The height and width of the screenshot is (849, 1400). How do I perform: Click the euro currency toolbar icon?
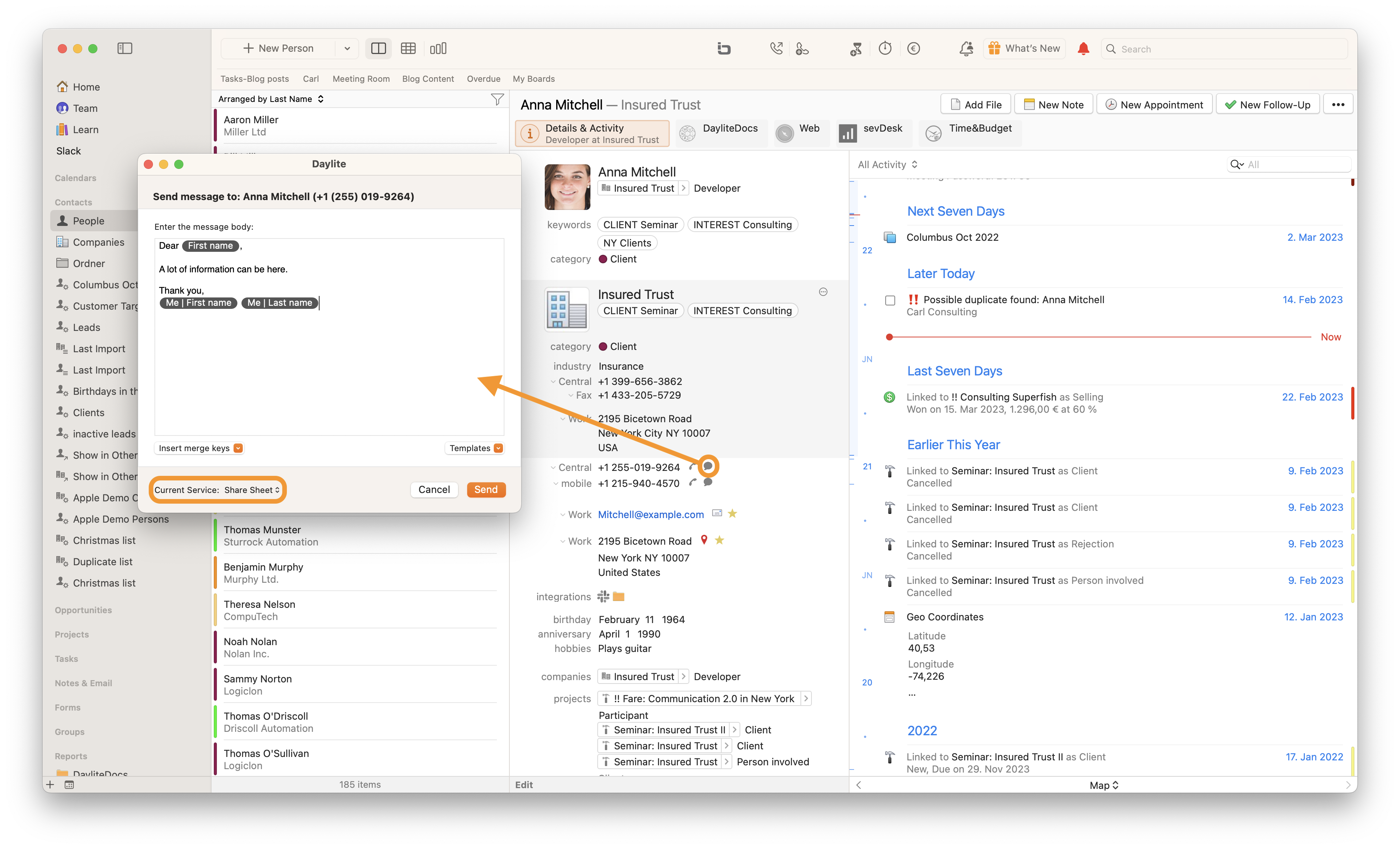(x=913, y=48)
